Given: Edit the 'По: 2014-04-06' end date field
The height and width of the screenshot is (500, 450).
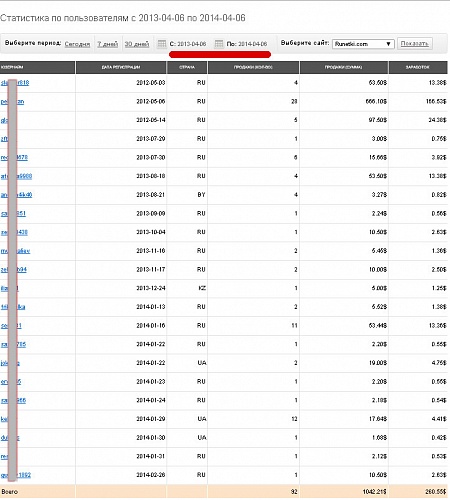Looking at the screenshot, I should [x=247, y=44].
